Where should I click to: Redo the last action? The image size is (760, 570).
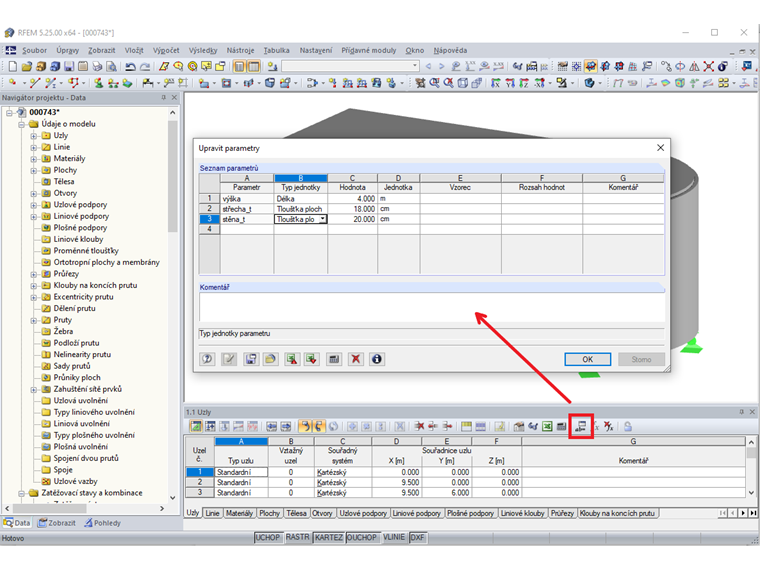[x=144, y=66]
